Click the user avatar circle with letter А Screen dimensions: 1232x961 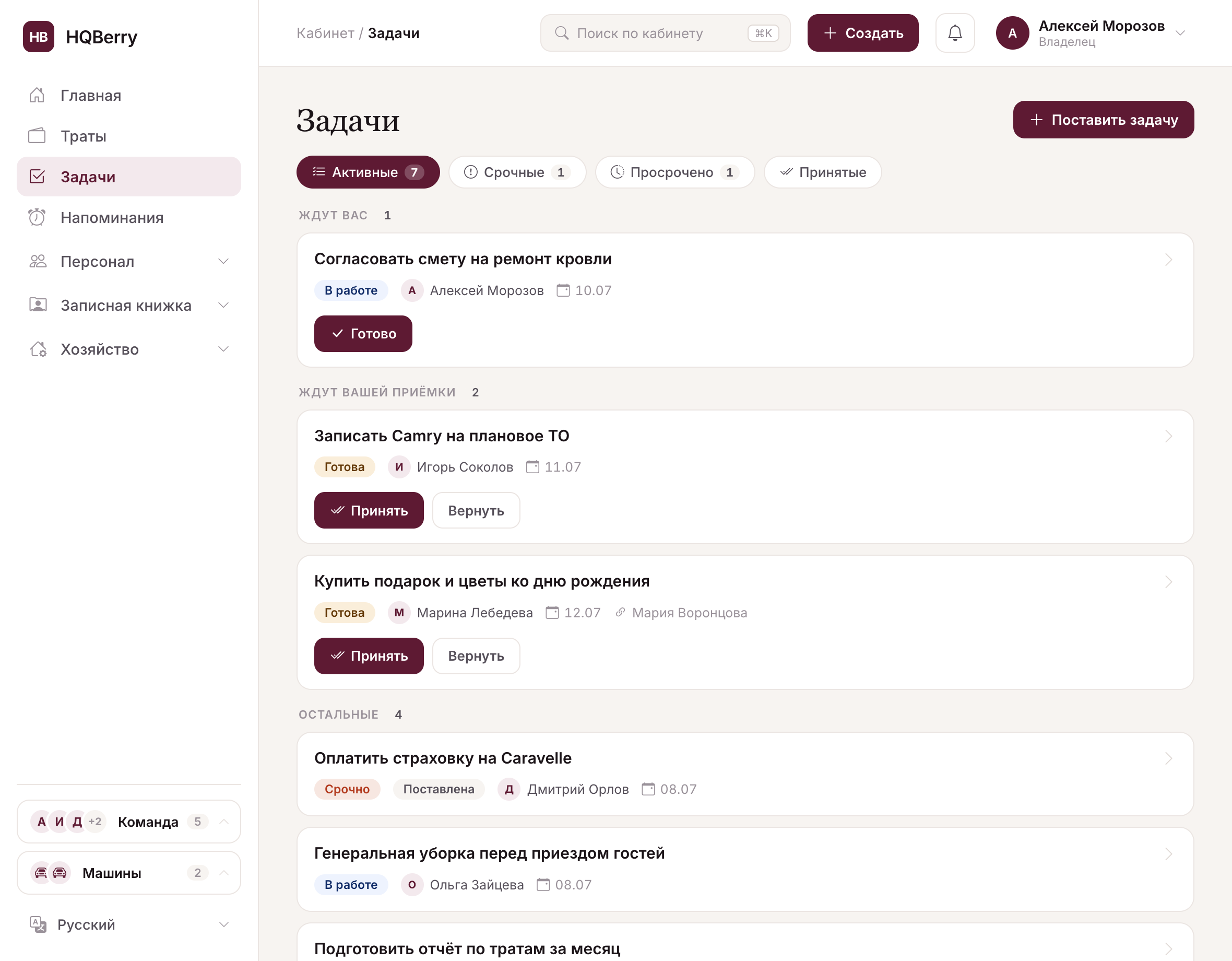click(x=1012, y=33)
